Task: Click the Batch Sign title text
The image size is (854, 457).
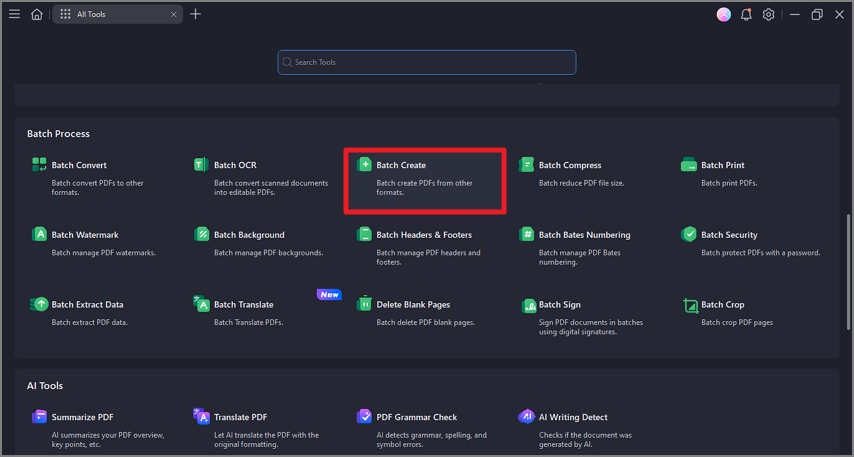Action: coord(559,304)
